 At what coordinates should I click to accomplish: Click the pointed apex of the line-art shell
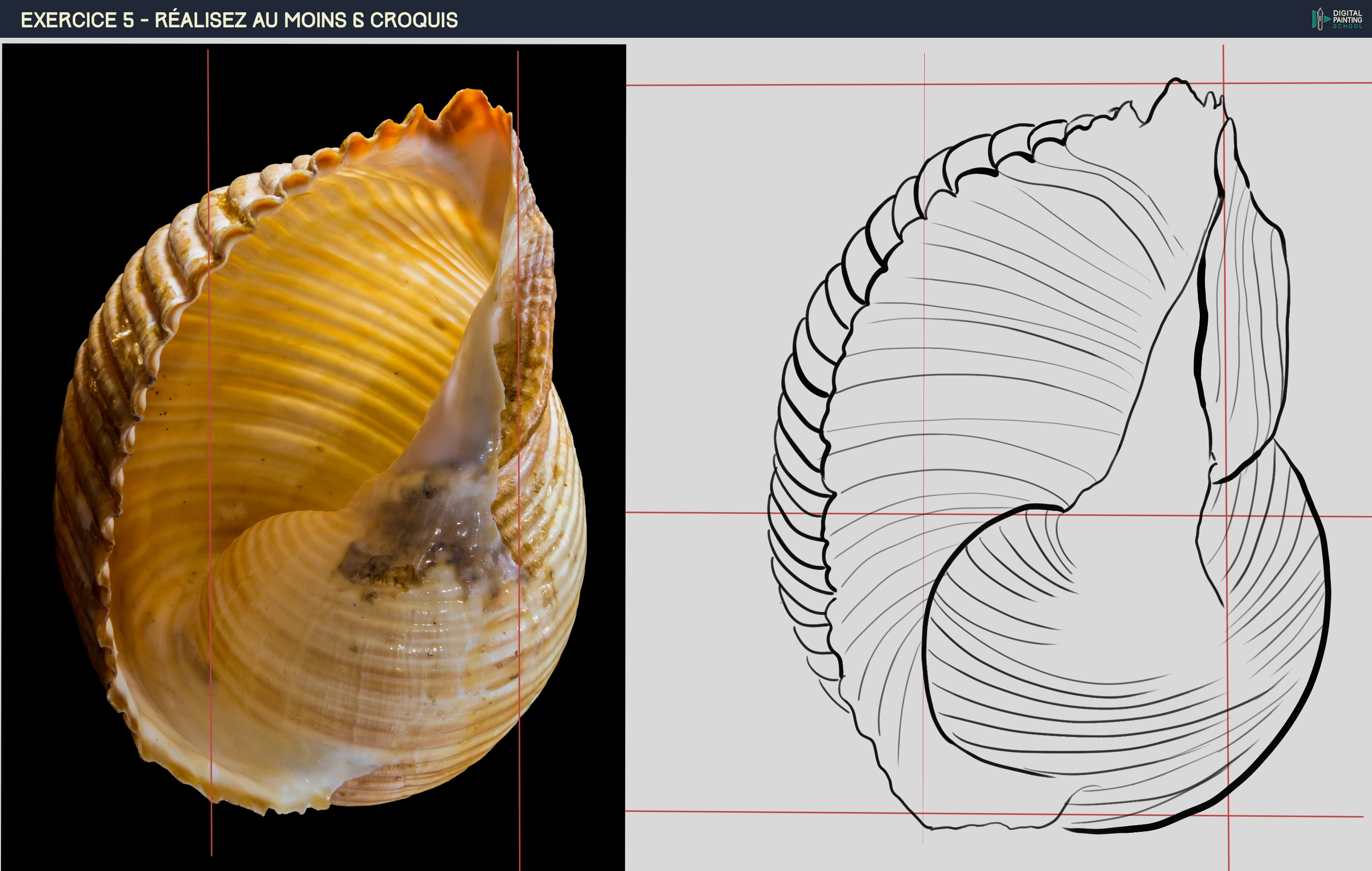coord(1175,81)
